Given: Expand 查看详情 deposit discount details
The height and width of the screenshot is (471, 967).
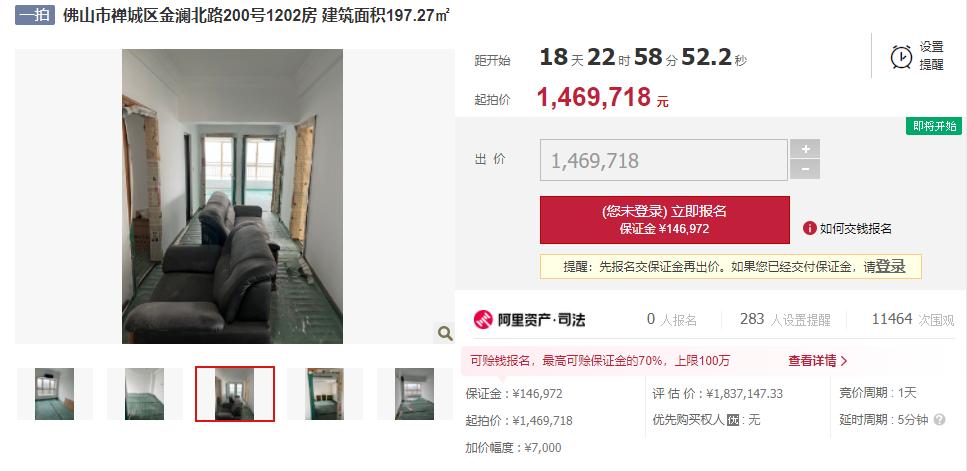Looking at the screenshot, I should tap(818, 361).
